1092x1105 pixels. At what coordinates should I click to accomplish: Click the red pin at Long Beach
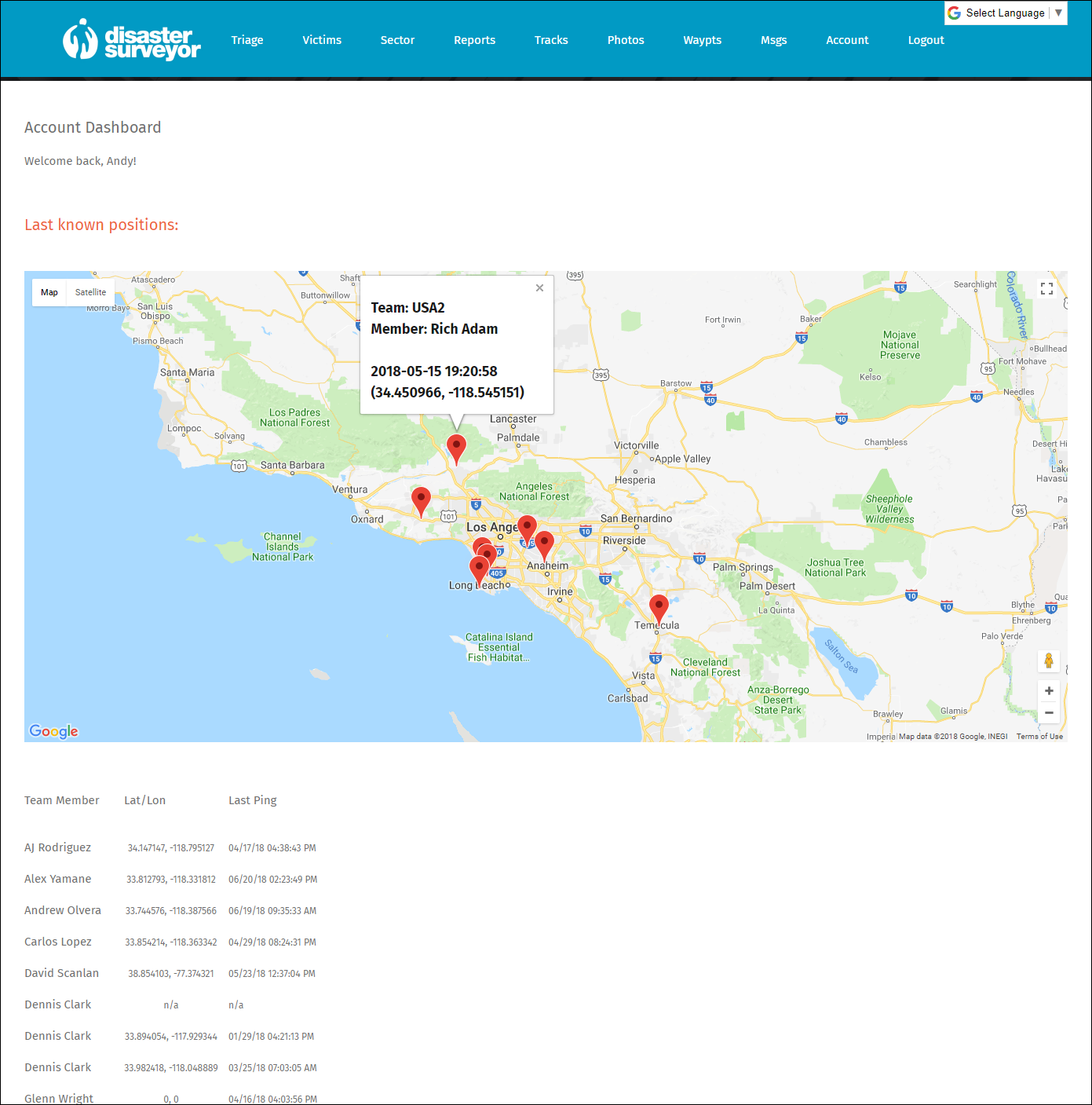point(479,571)
